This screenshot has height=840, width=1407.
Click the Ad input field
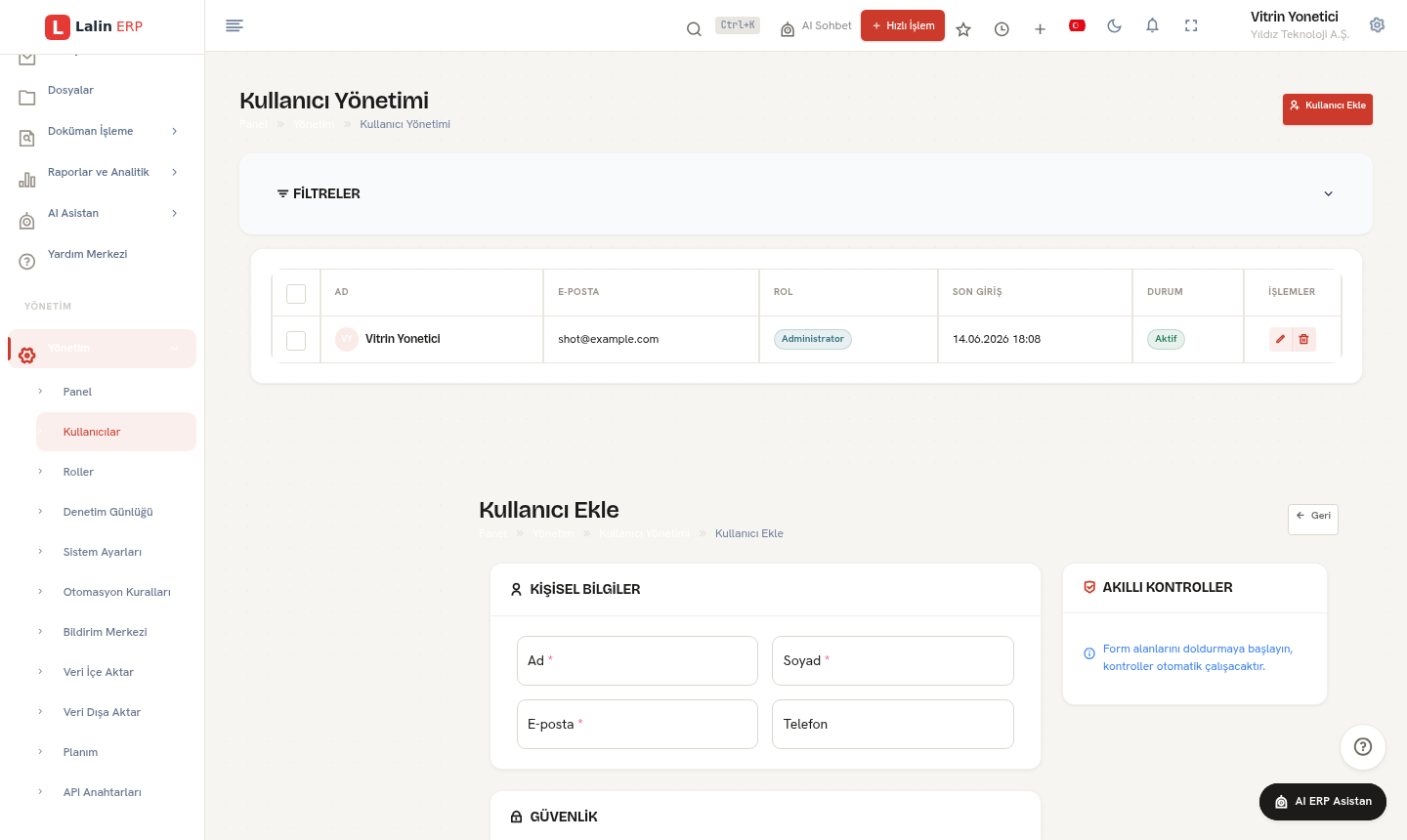coord(637,660)
